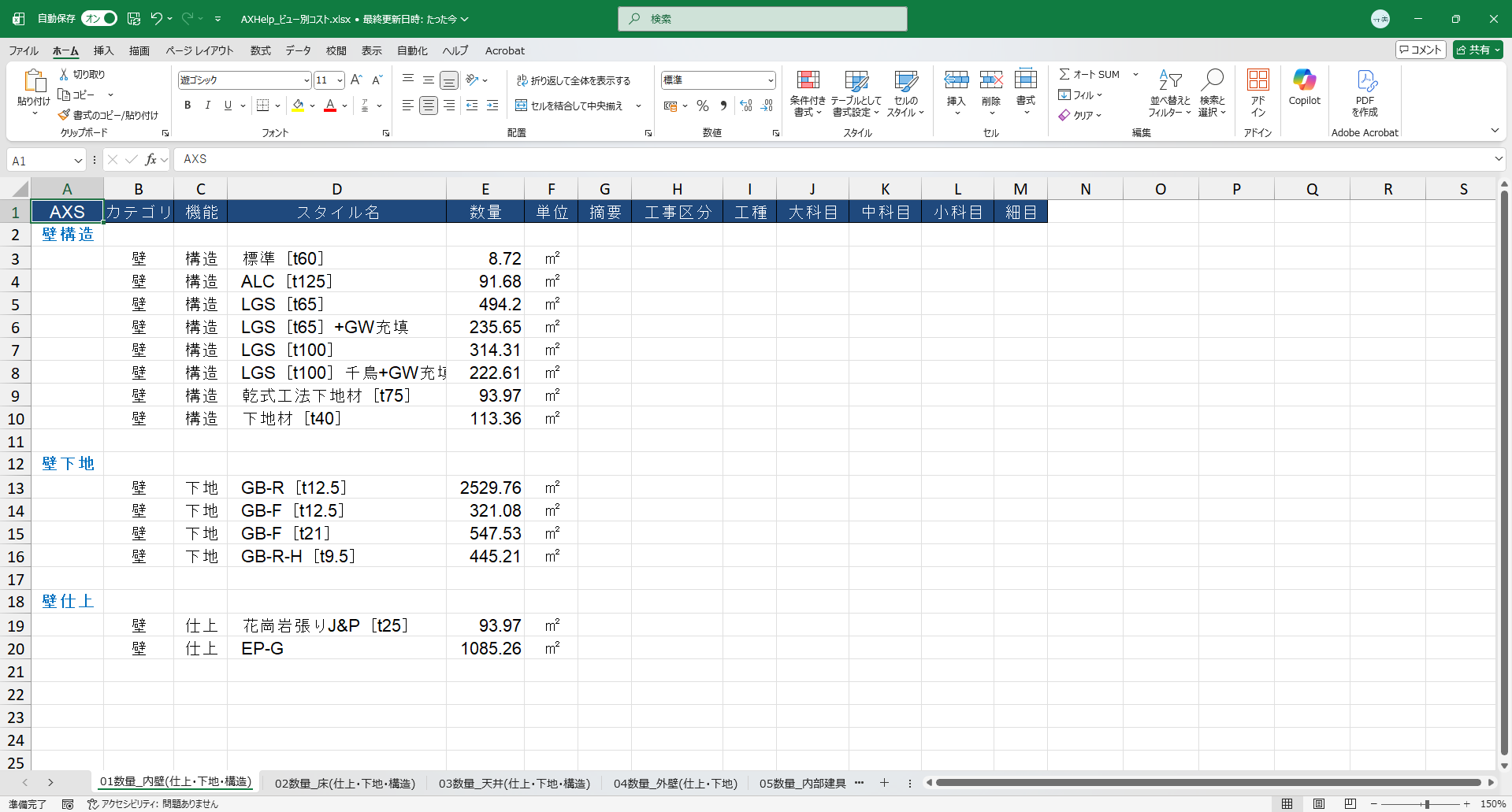Screen dimensions: 1512x812
Task: Click the format painter brush icon
Action: click(64, 115)
